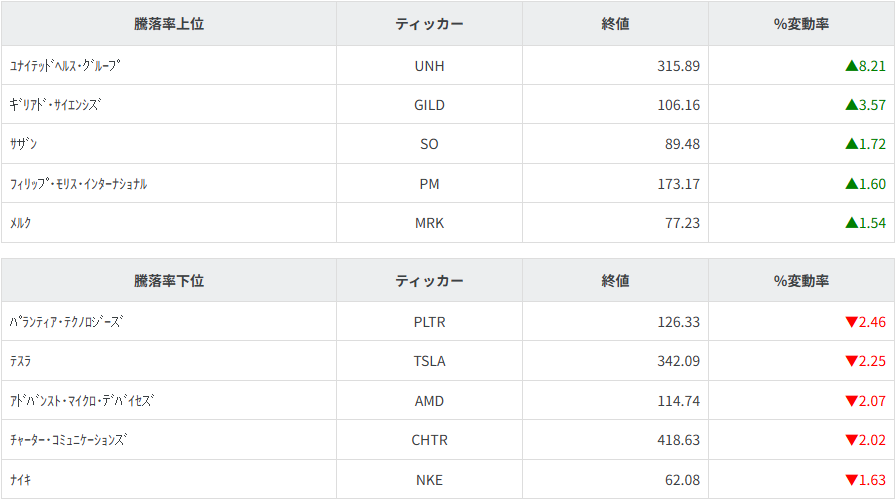Click the red down triangle beside 1.63
896x503 pixels.
[851, 480]
